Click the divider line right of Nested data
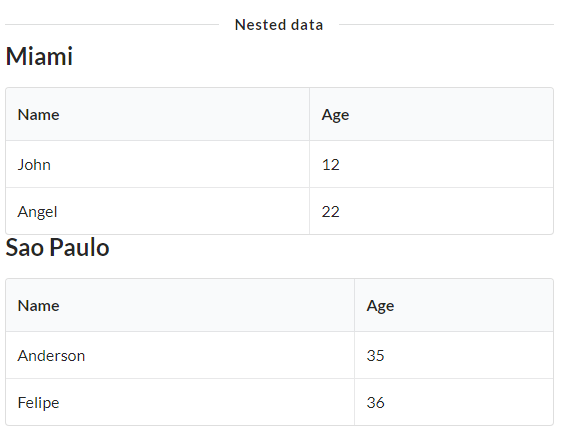 446,25
